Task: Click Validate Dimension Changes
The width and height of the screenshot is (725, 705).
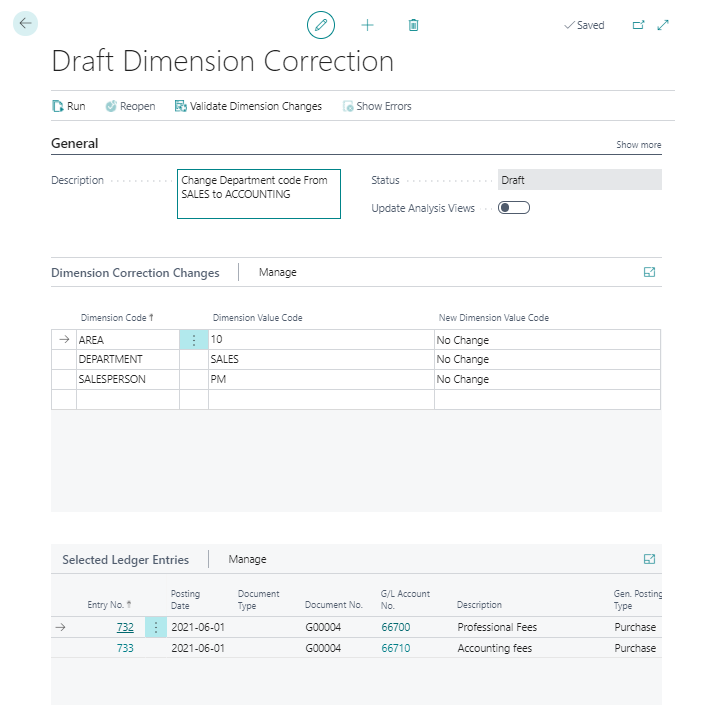Action: pyautogui.click(x=248, y=106)
